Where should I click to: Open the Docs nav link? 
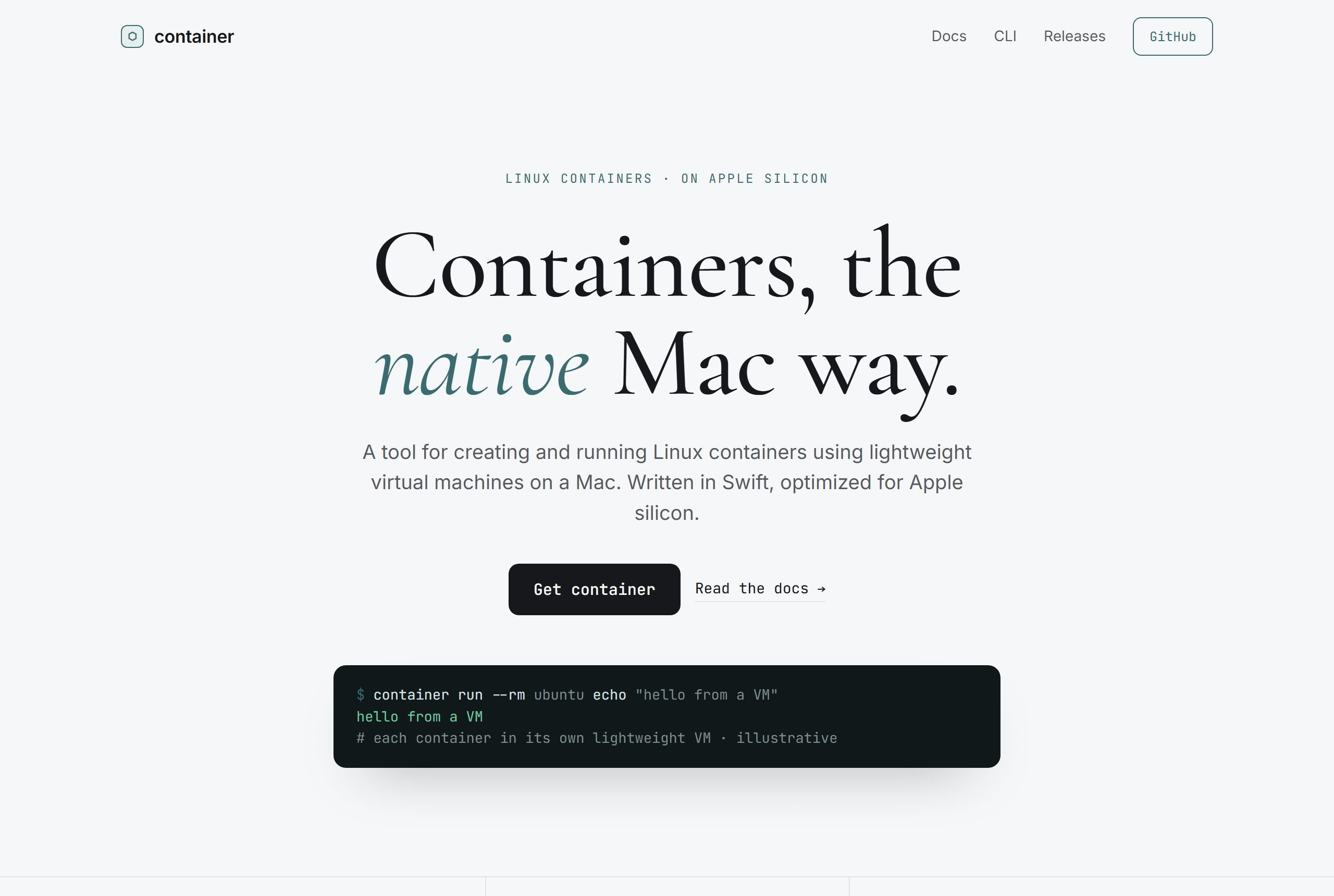[x=949, y=36]
